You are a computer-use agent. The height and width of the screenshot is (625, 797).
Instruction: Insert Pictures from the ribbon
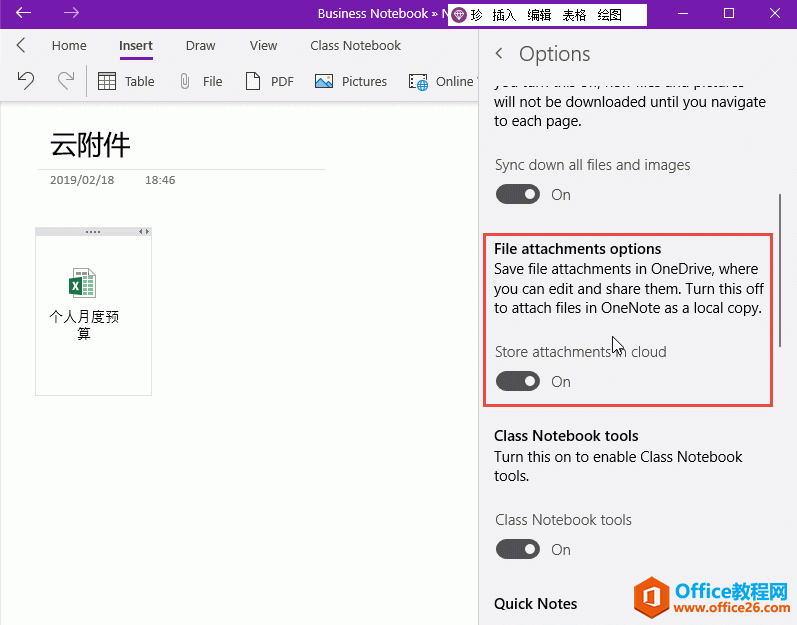(x=351, y=81)
